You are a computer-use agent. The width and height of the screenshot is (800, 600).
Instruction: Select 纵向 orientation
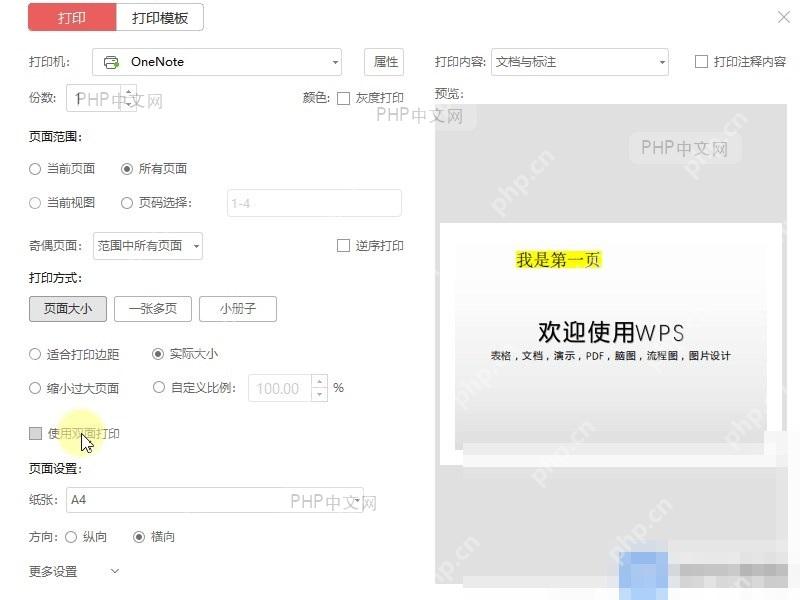coord(71,537)
